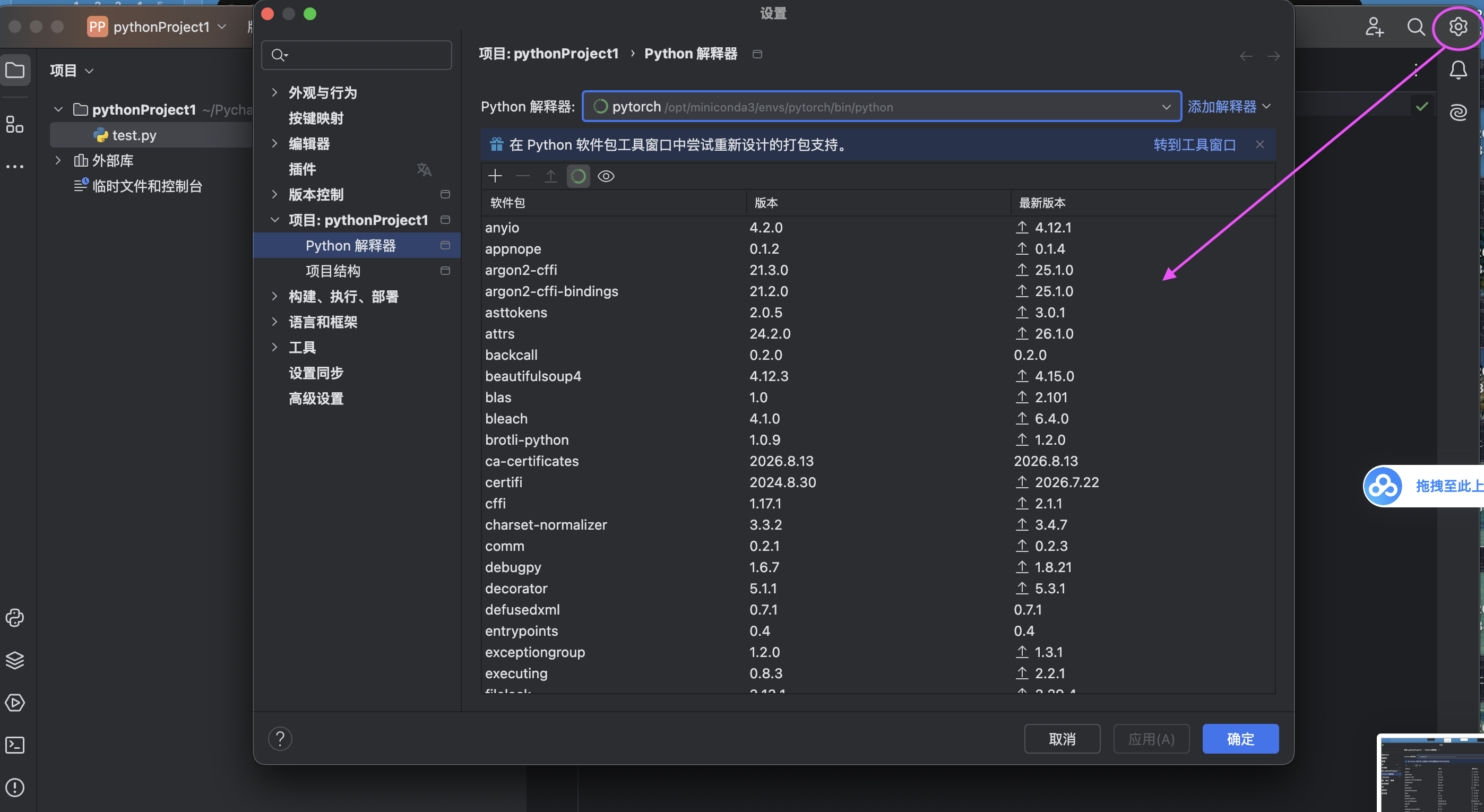
Task: Click the translate icon beside 插件
Action: pyautogui.click(x=424, y=169)
